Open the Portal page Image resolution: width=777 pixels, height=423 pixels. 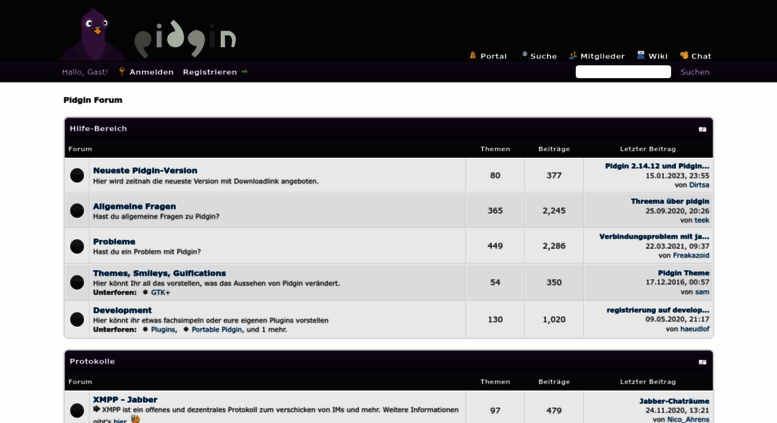pyautogui.click(x=493, y=56)
